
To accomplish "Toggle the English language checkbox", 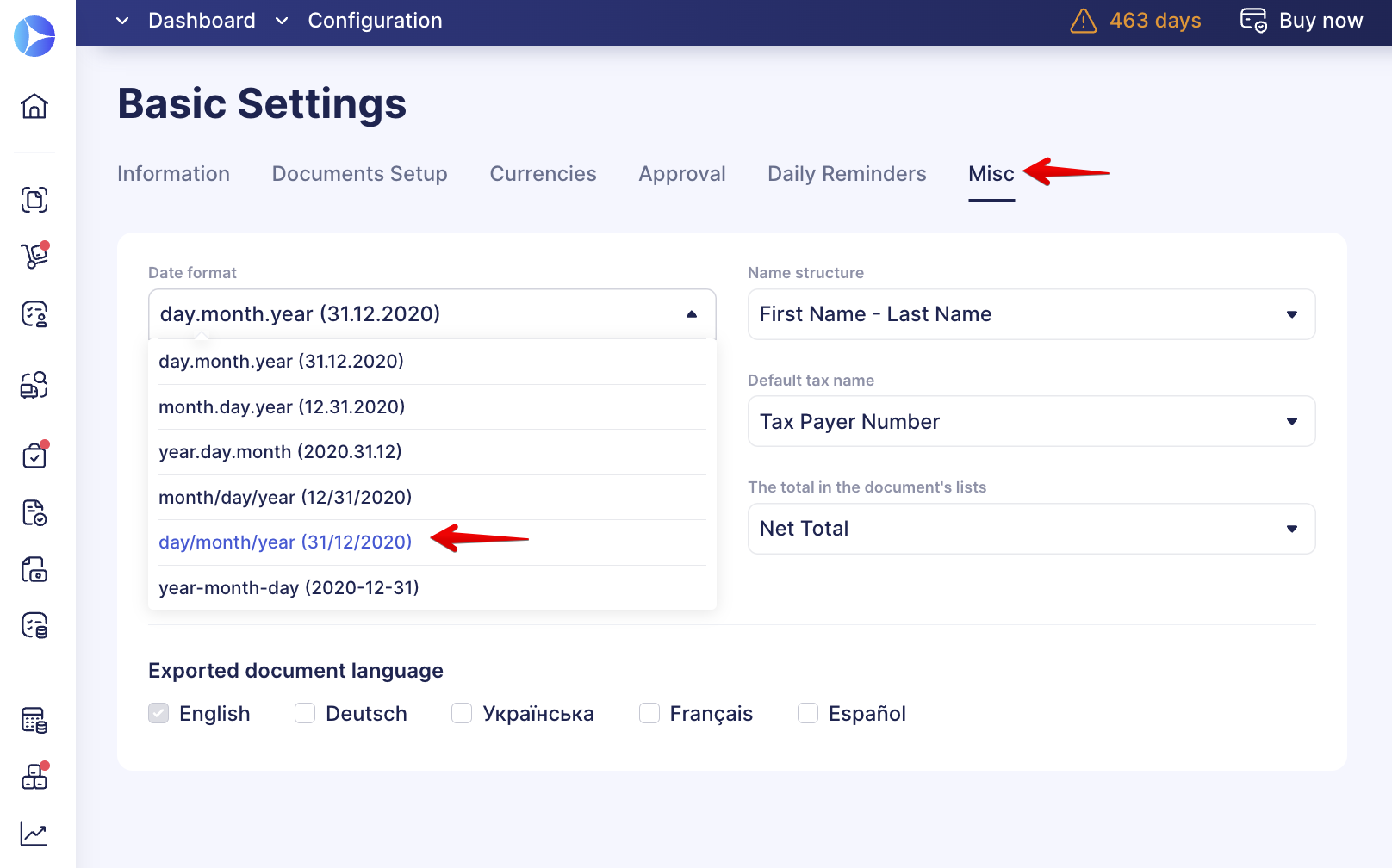I will [x=158, y=713].
